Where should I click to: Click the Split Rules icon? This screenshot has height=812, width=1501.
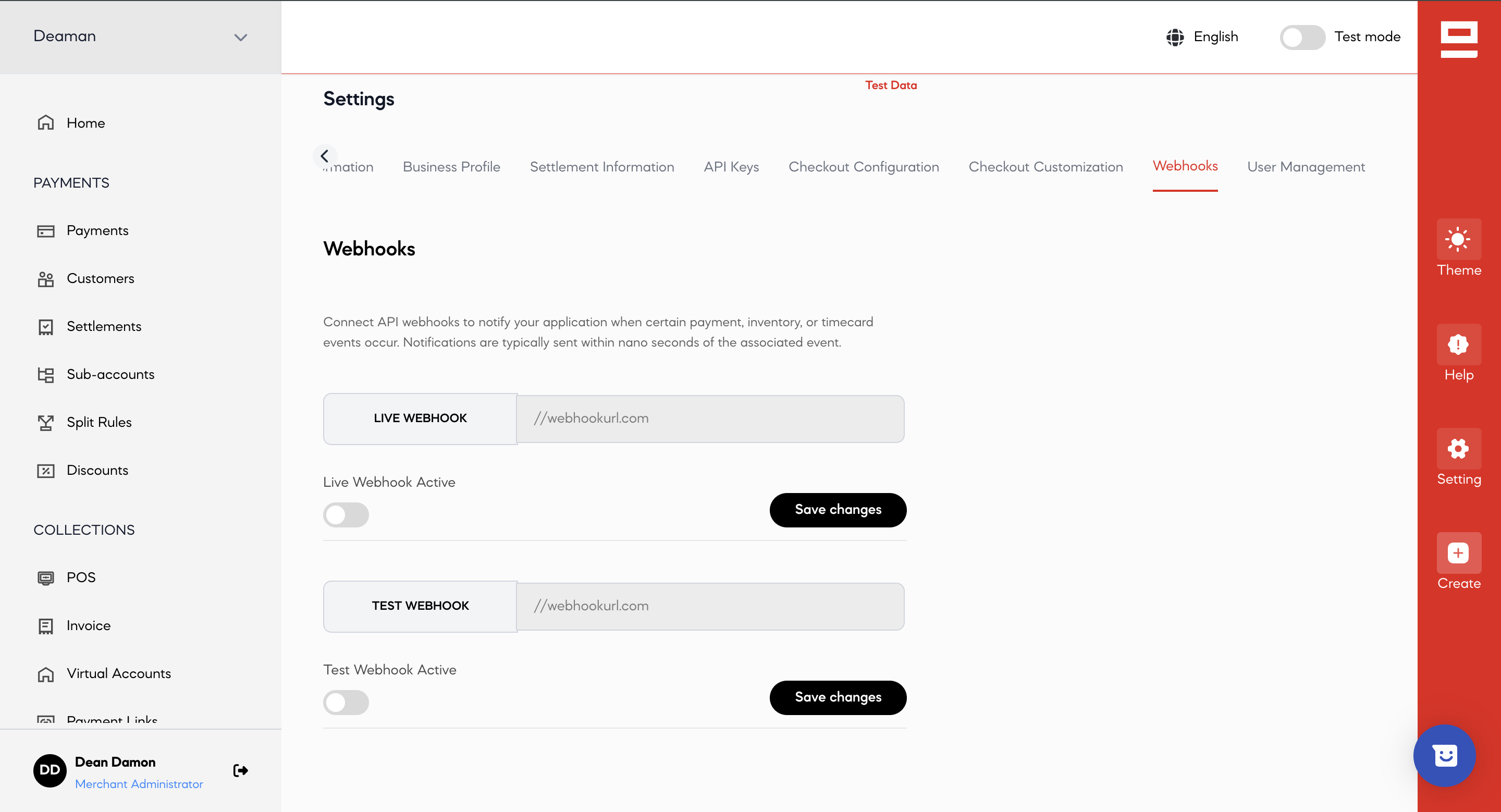(45, 423)
